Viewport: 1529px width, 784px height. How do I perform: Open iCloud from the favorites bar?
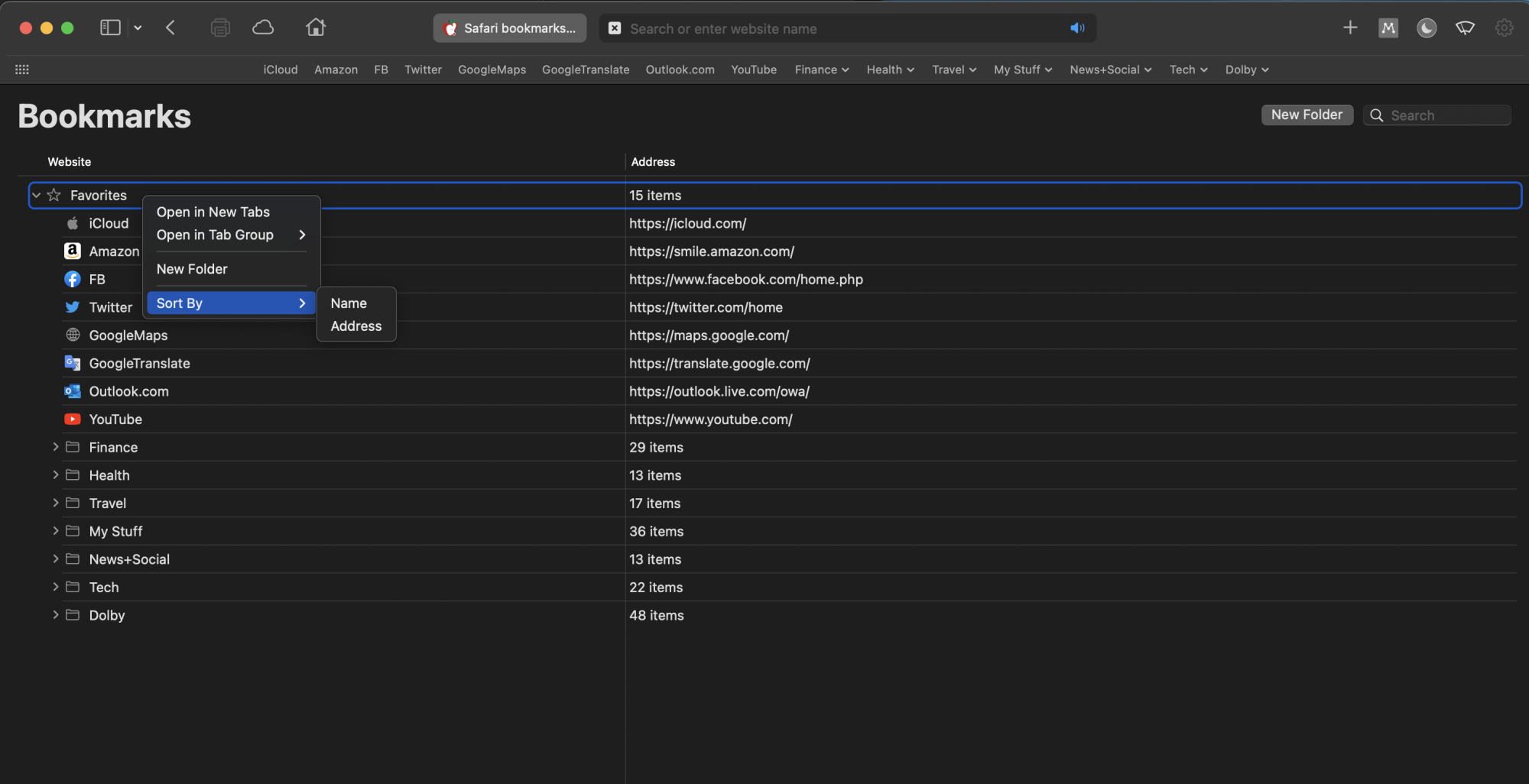(x=281, y=70)
